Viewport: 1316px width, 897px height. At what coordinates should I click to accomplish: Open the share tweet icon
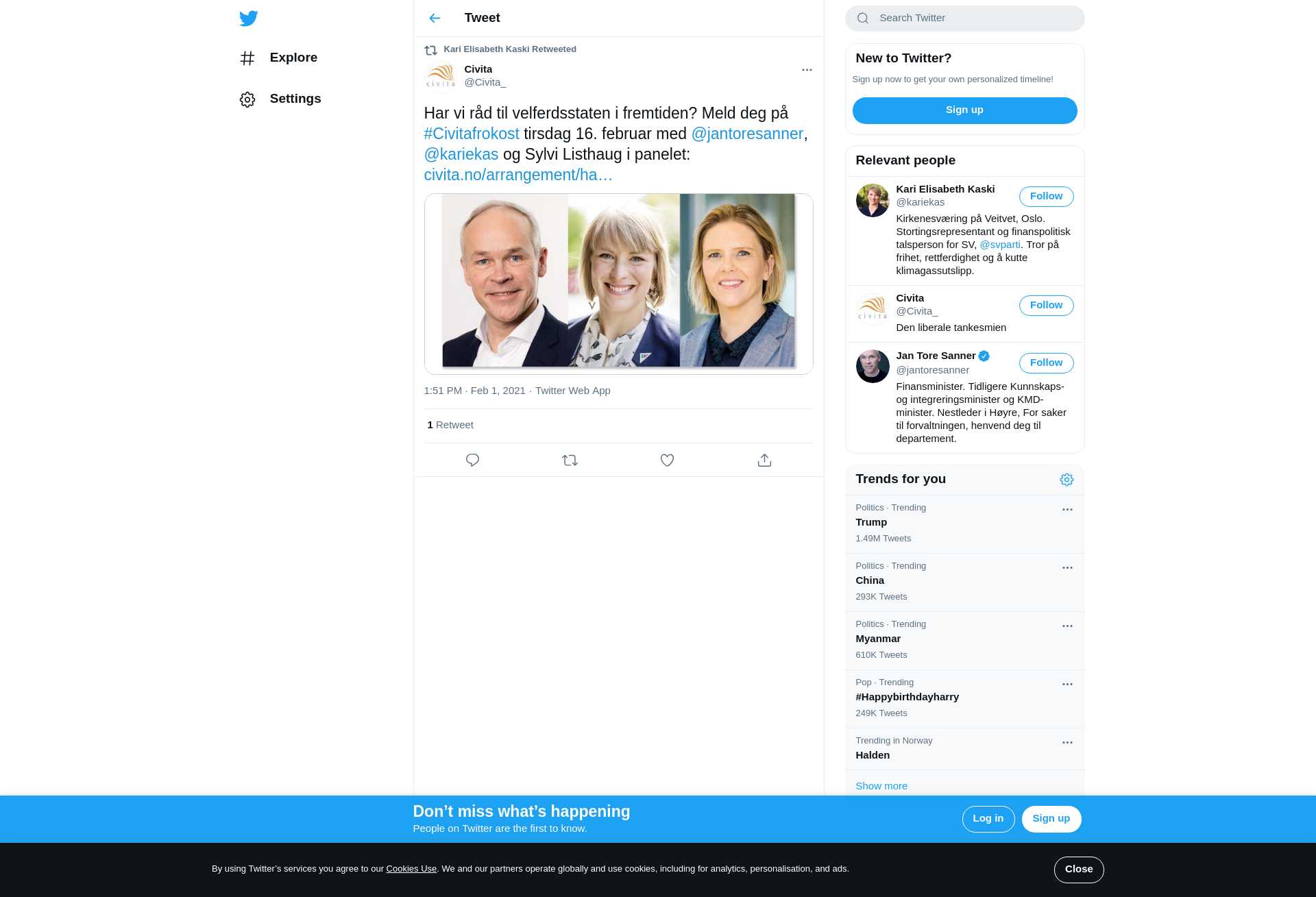(x=764, y=460)
